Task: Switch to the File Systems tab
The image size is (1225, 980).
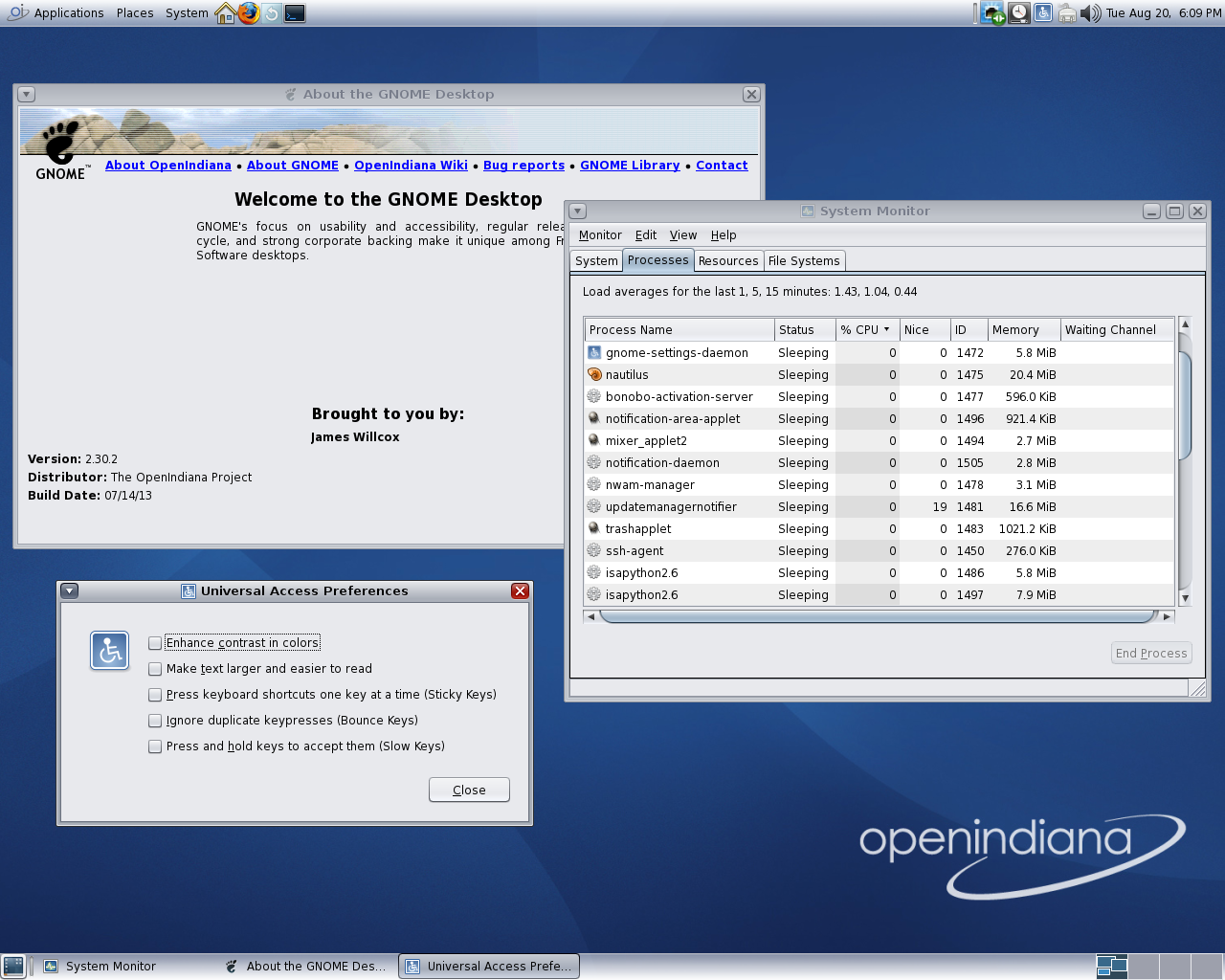Action: tap(804, 261)
